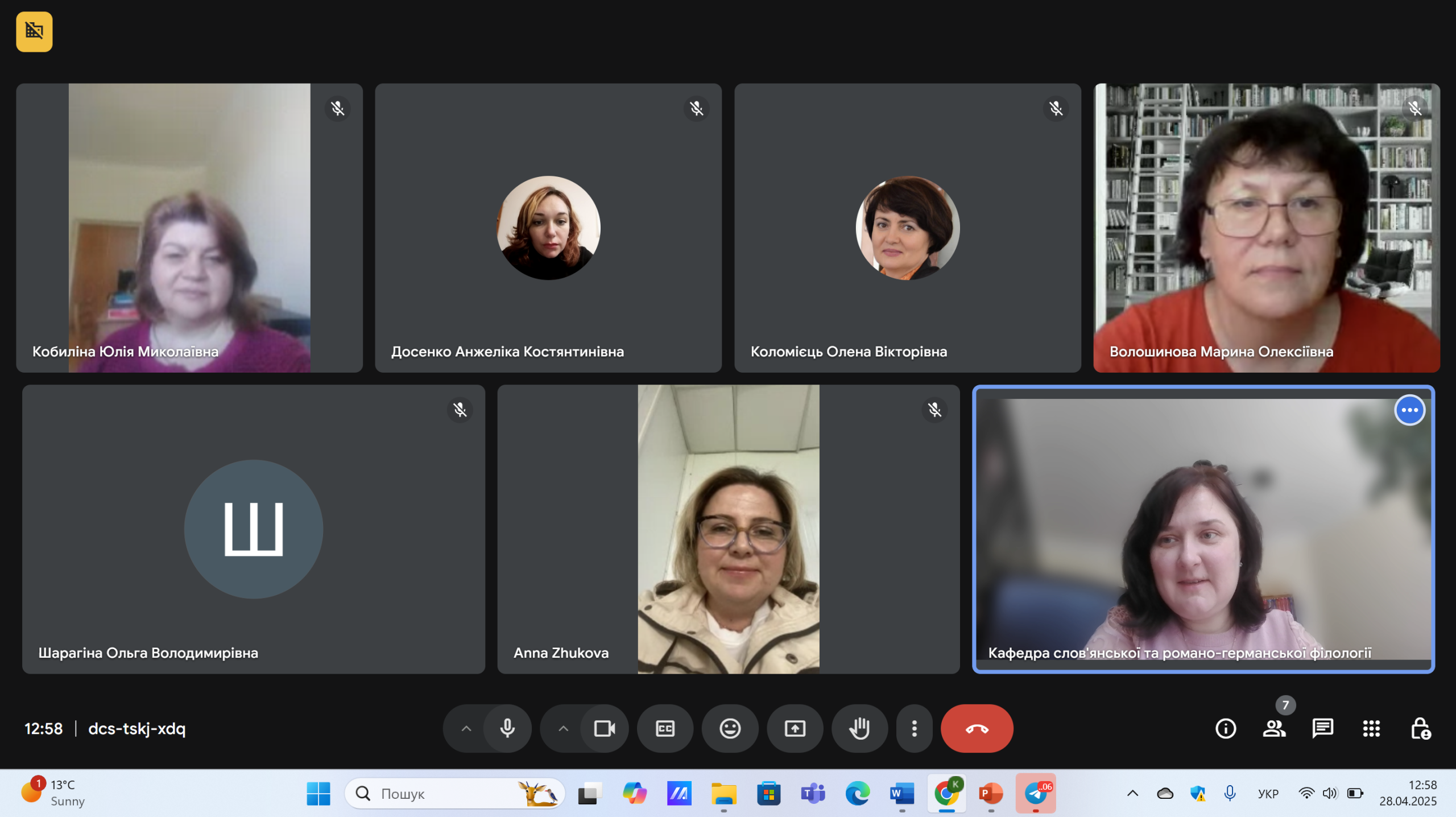Screen dimensions: 1456x817
Task: Open Telegram from the taskbar
Action: point(1036,794)
